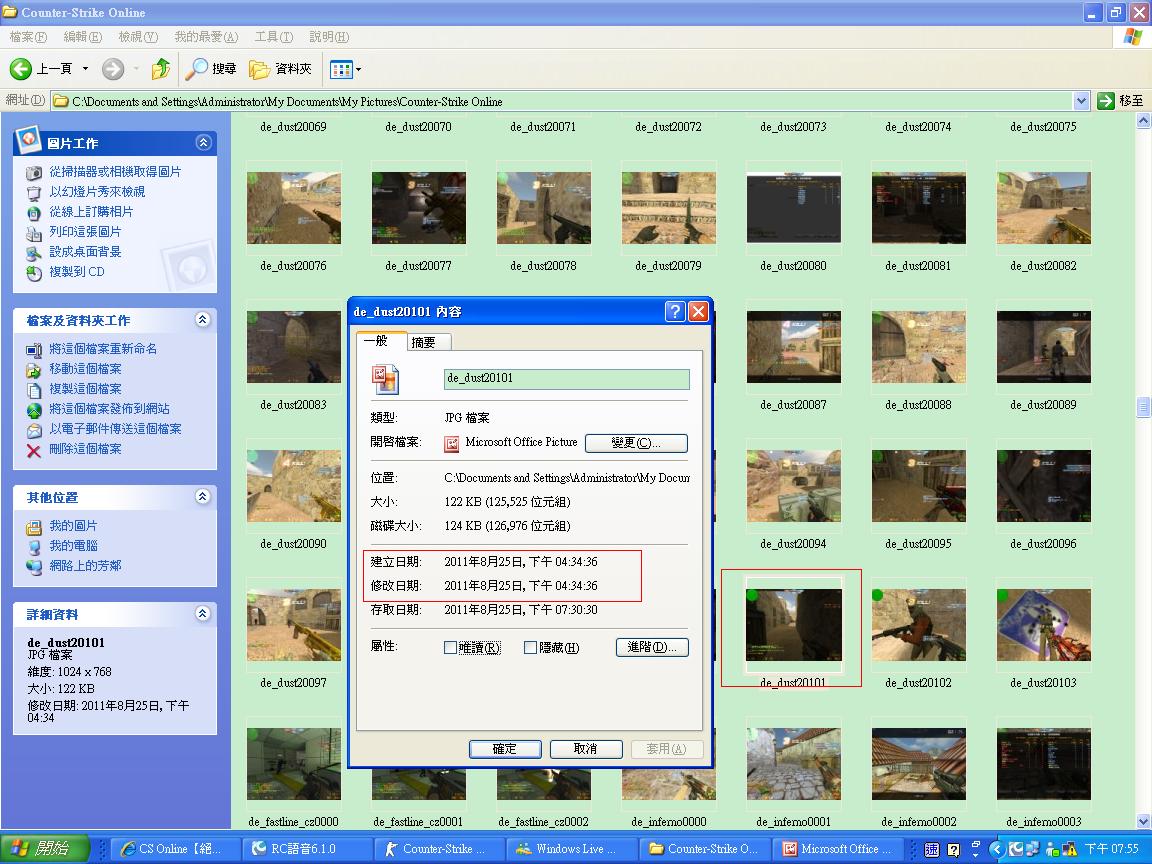Go up one folder level icon
Viewport: 1152px width, 864px height.
[x=160, y=69]
